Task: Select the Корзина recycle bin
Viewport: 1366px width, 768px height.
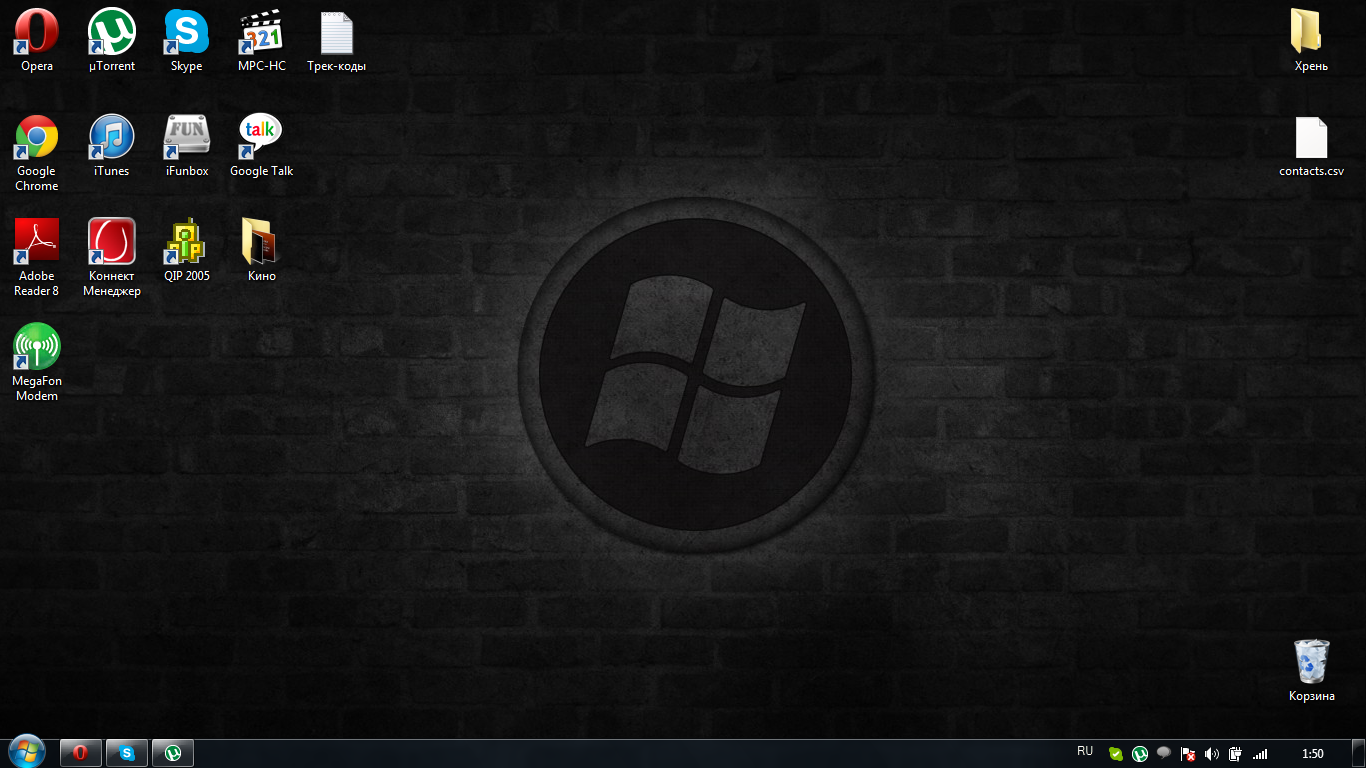Action: pos(1311,670)
